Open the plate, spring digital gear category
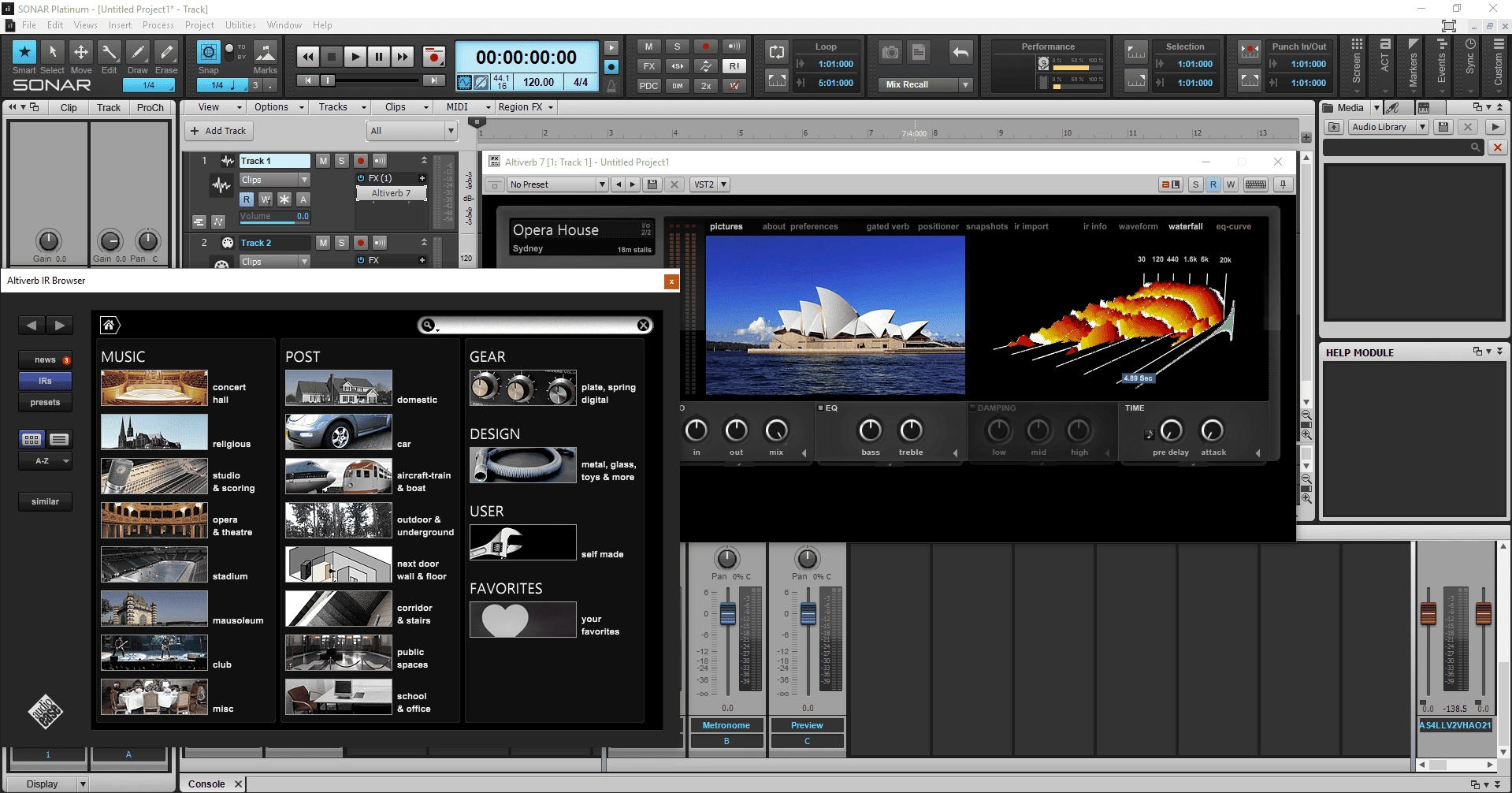Screen dimensions: 1512x793 (x=523, y=389)
